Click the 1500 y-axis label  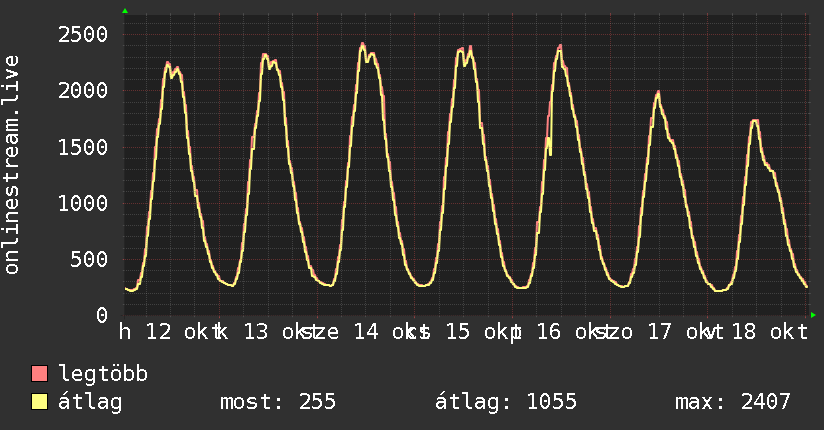[83, 147]
